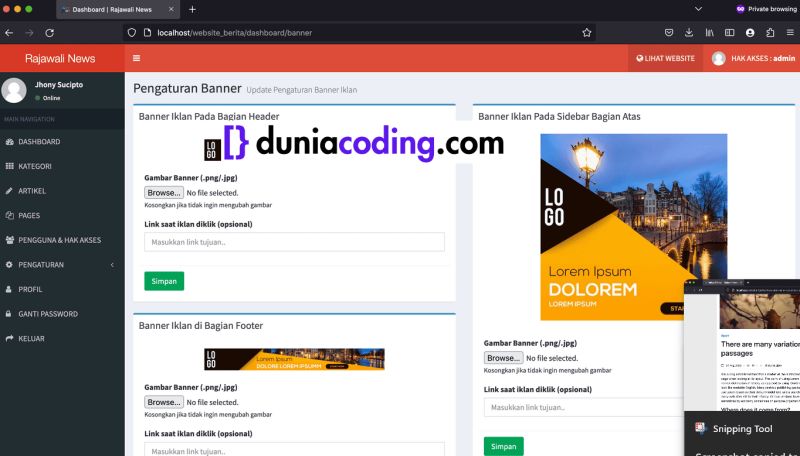Go back with browser back arrow
This screenshot has width=800, height=456.
(9, 33)
